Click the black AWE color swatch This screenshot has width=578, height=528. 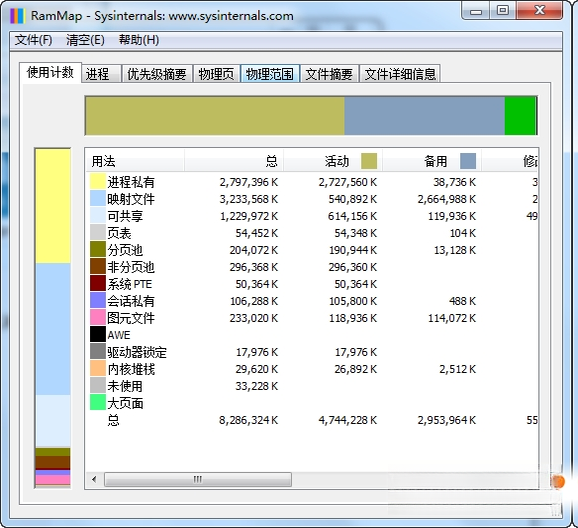pyautogui.click(x=98, y=334)
